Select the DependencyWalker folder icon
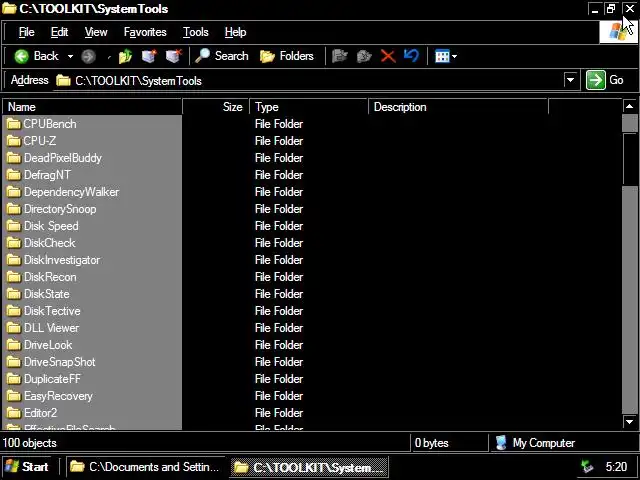 [13, 192]
